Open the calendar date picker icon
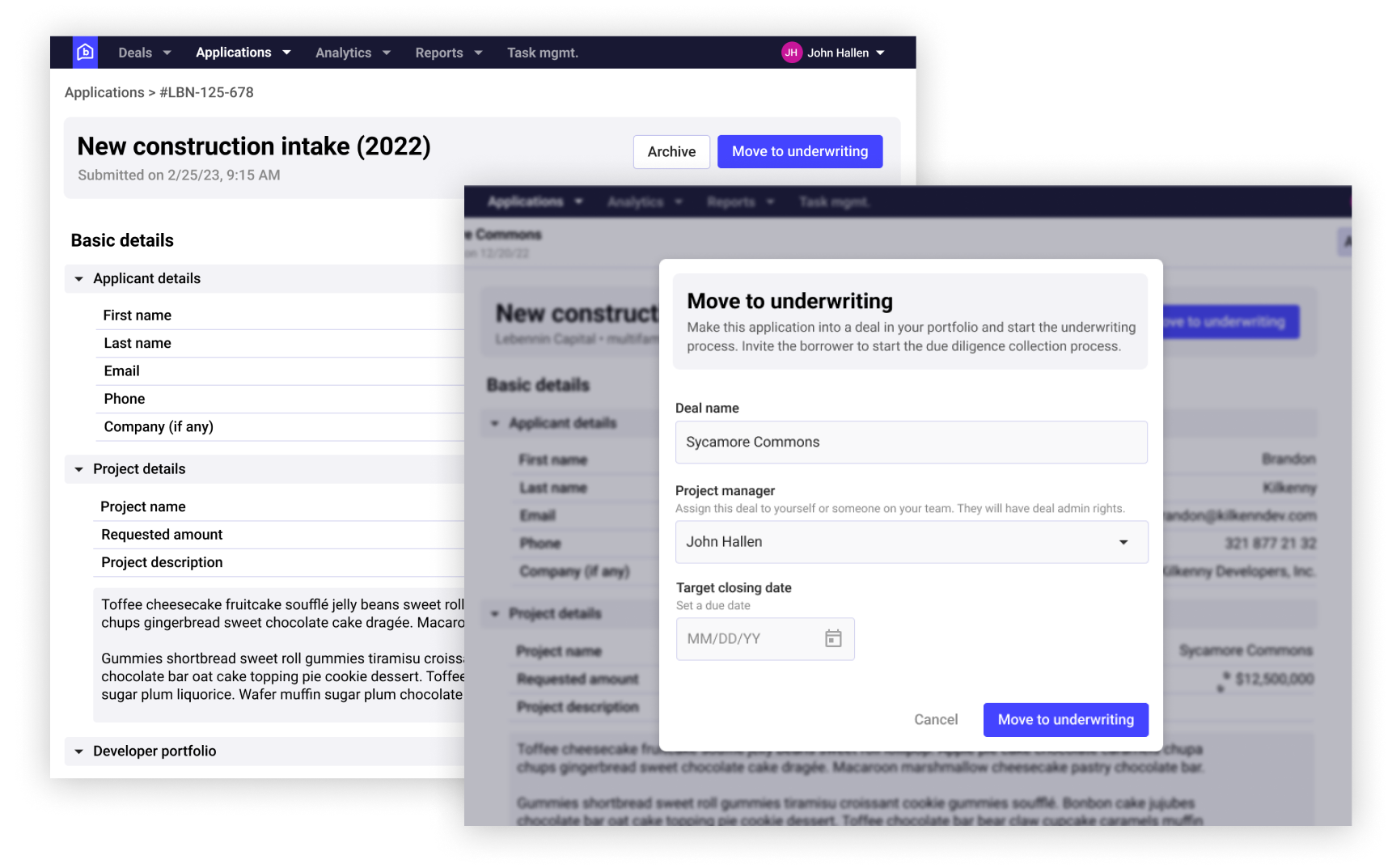Viewport: 1392px width, 868px height. pos(834,638)
